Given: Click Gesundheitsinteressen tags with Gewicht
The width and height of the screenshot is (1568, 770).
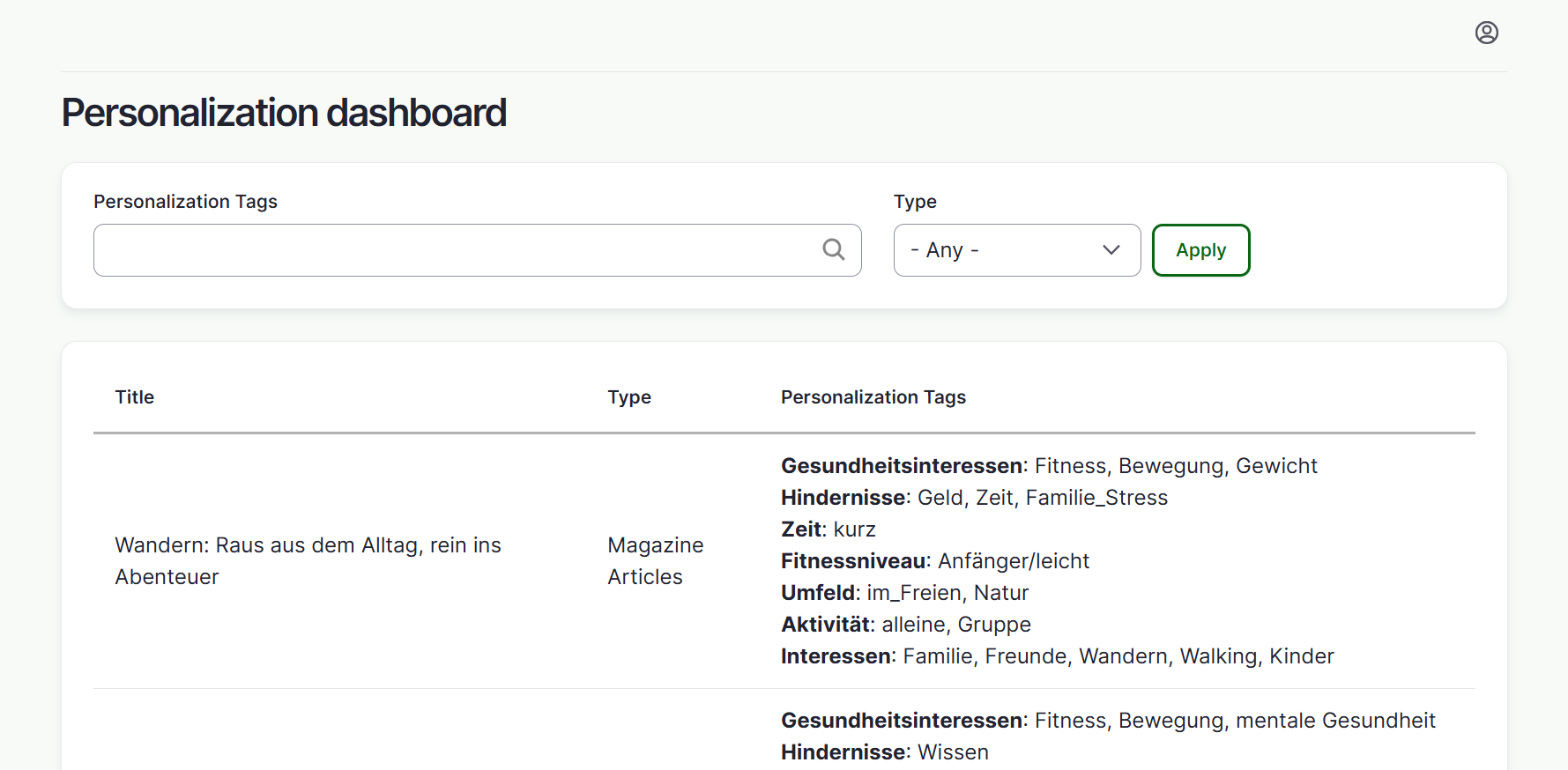Looking at the screenshot, I should tap(1048, 466).
